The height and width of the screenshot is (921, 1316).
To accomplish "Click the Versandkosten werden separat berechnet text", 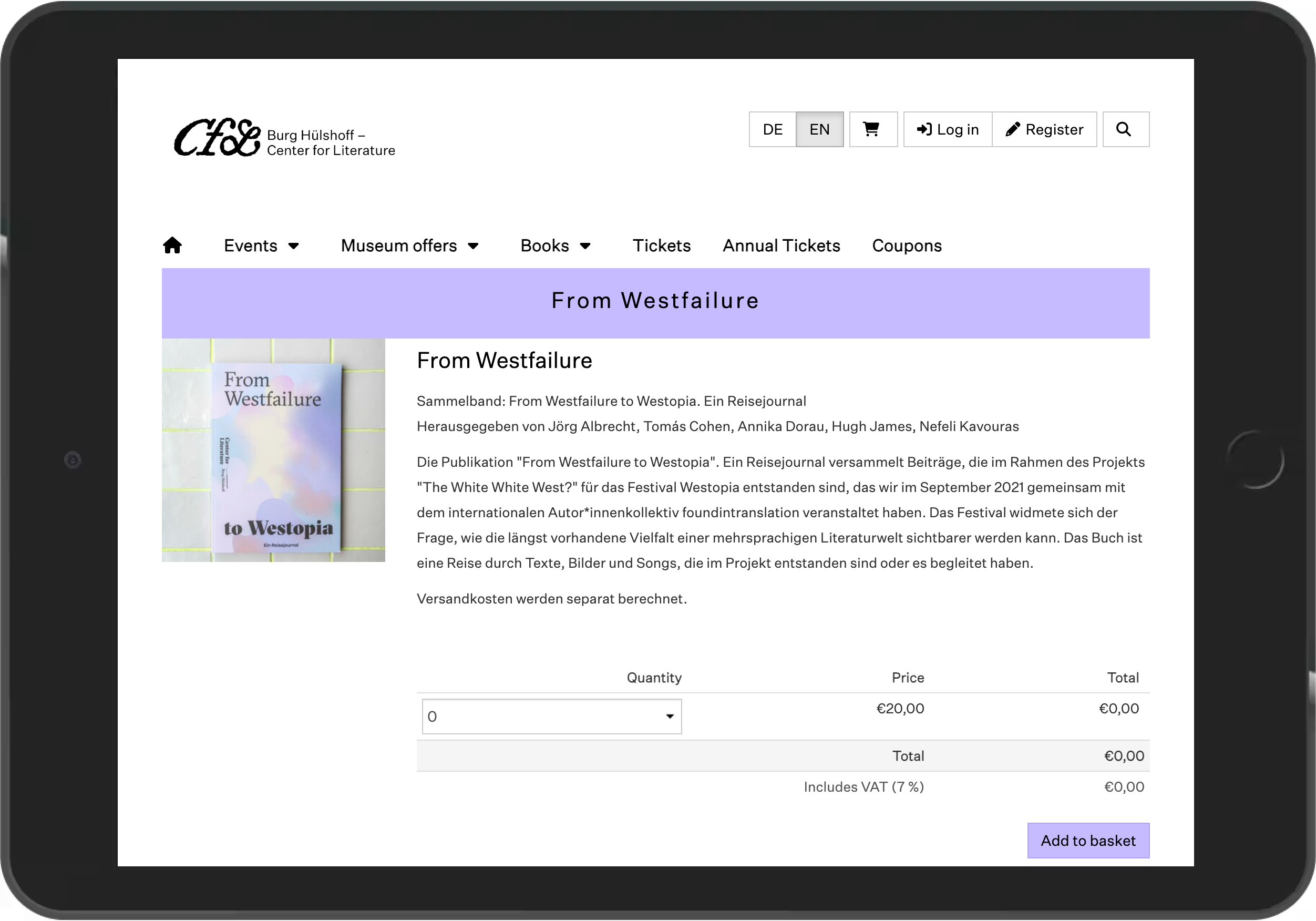I will (x=551, y=599).
